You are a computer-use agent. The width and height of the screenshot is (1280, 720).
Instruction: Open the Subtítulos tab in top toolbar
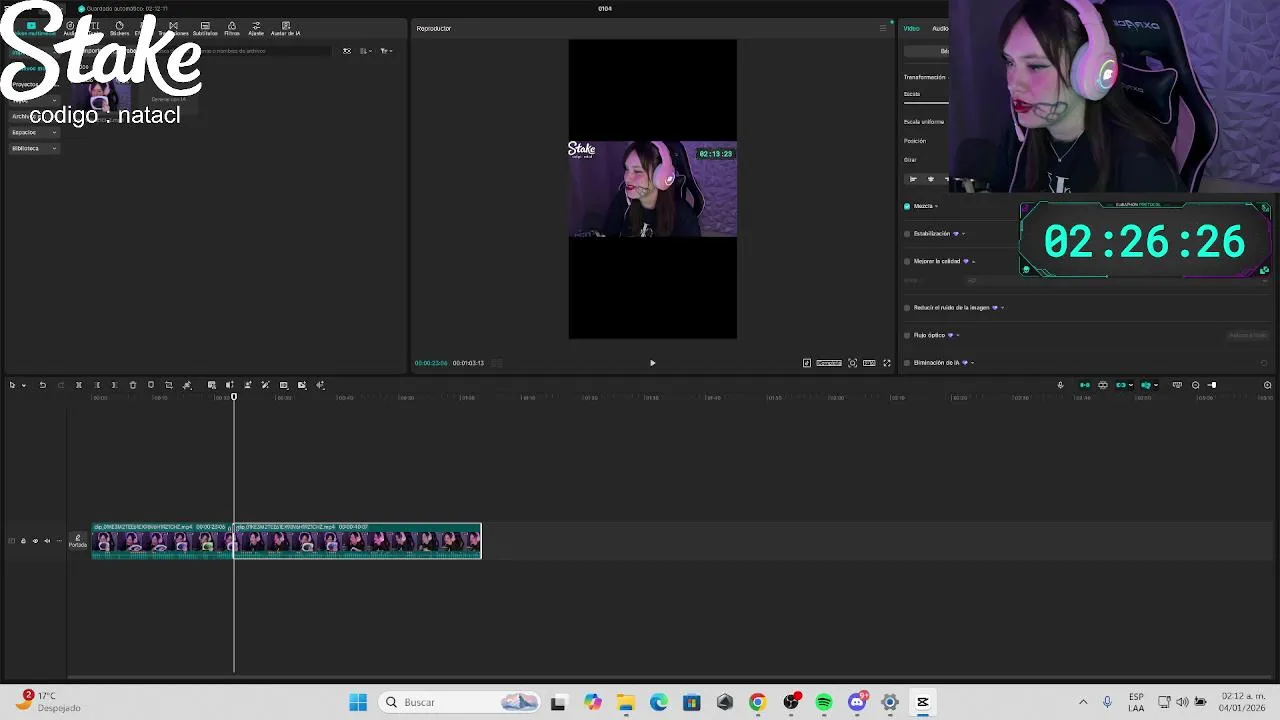[205, 29]
